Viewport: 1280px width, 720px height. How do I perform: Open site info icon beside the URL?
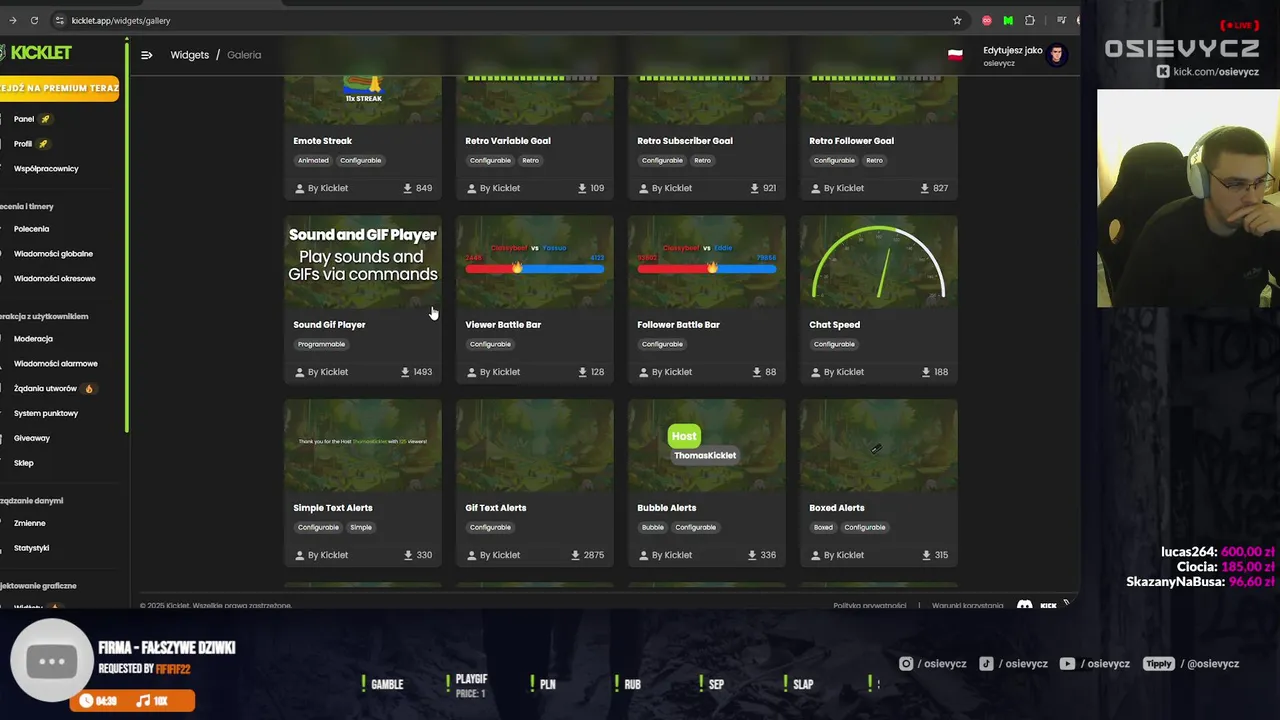[60, 20]
